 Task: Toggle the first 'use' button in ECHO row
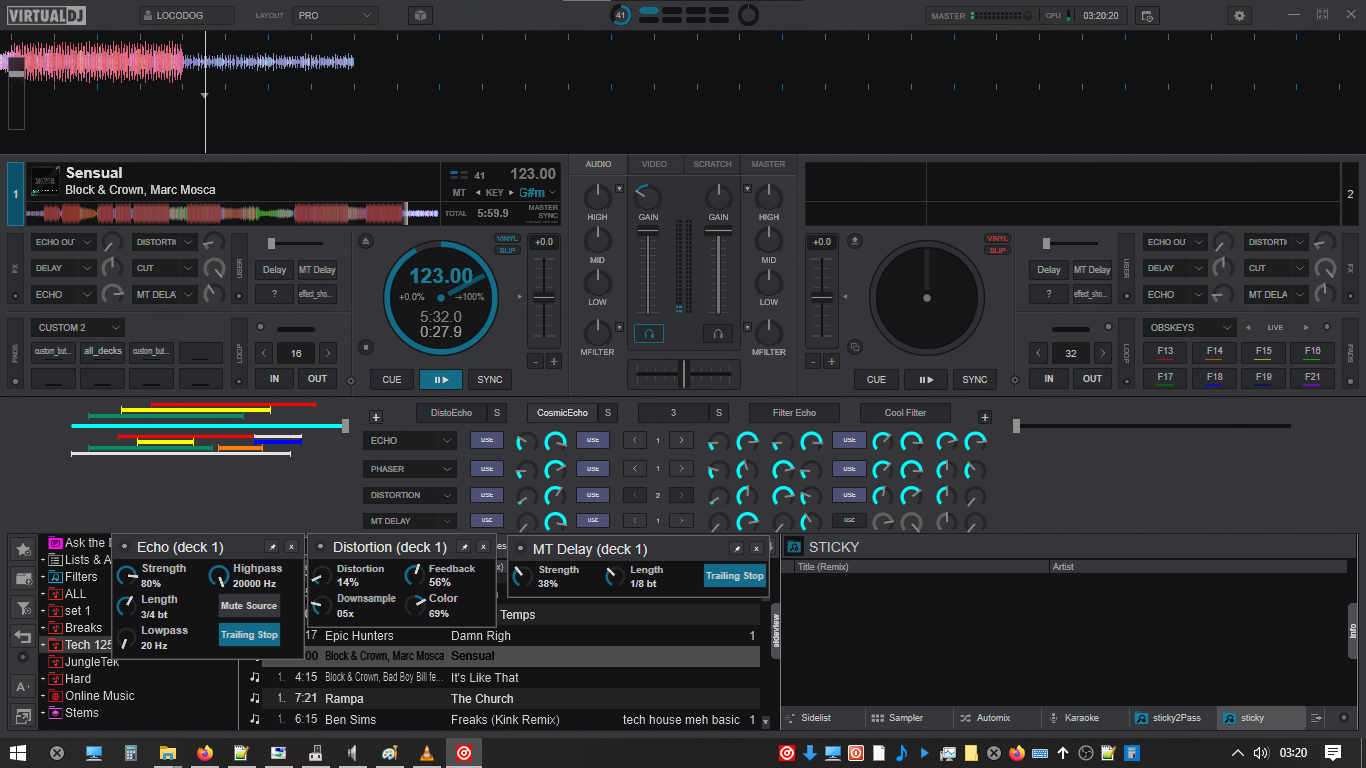click(487, 440)
